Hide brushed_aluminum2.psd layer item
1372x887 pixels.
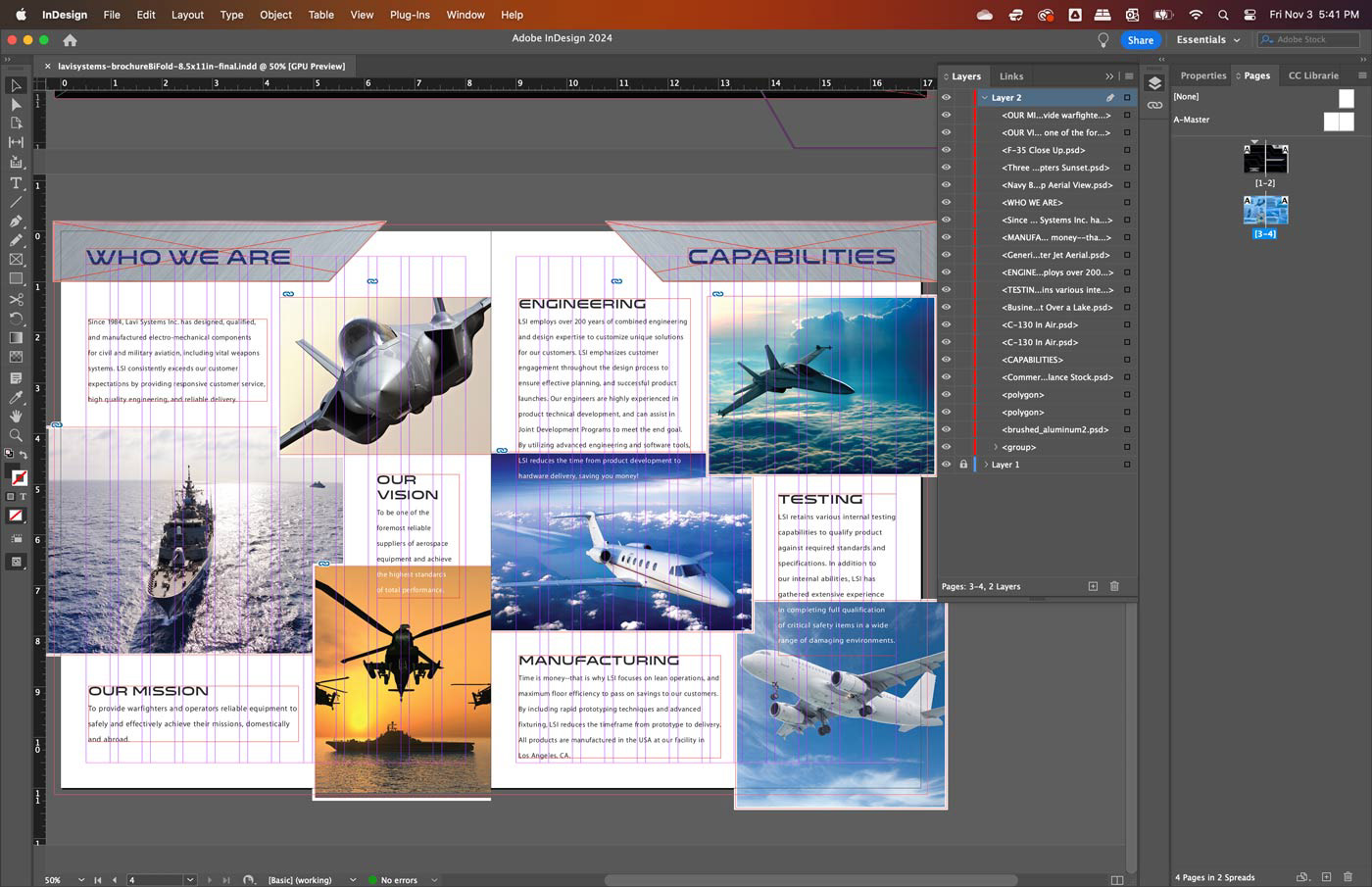(x=946, y=429)
